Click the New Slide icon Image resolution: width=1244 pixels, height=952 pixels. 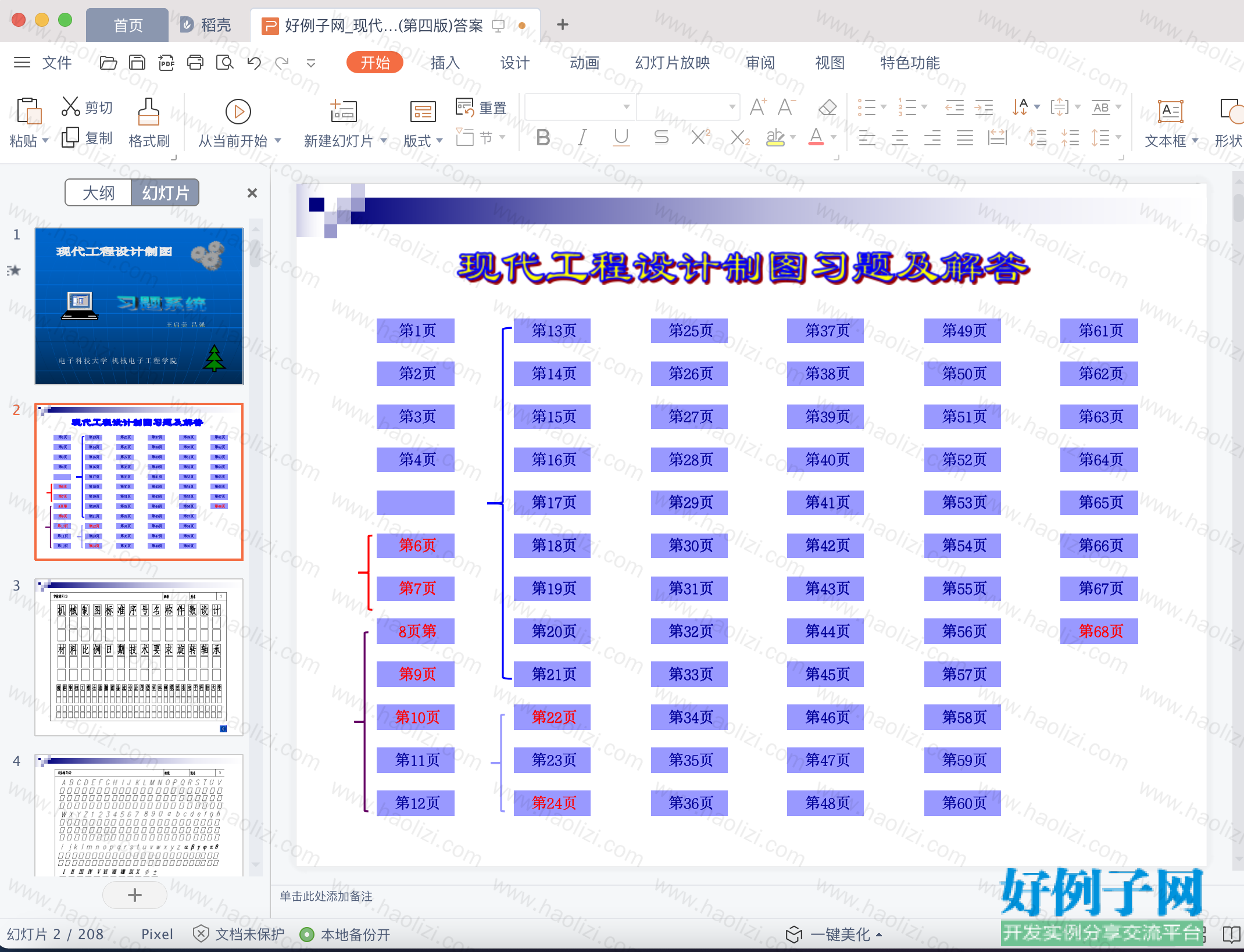click(x=344, y=110)
